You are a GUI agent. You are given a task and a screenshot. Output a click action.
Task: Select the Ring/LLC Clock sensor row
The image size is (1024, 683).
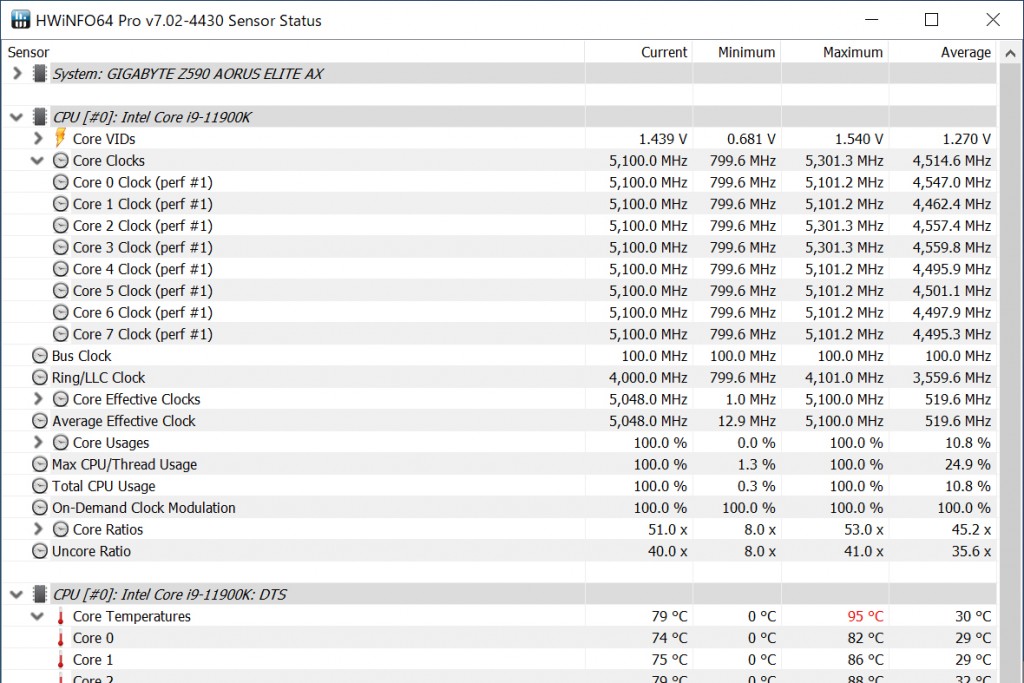coord(499,377)
